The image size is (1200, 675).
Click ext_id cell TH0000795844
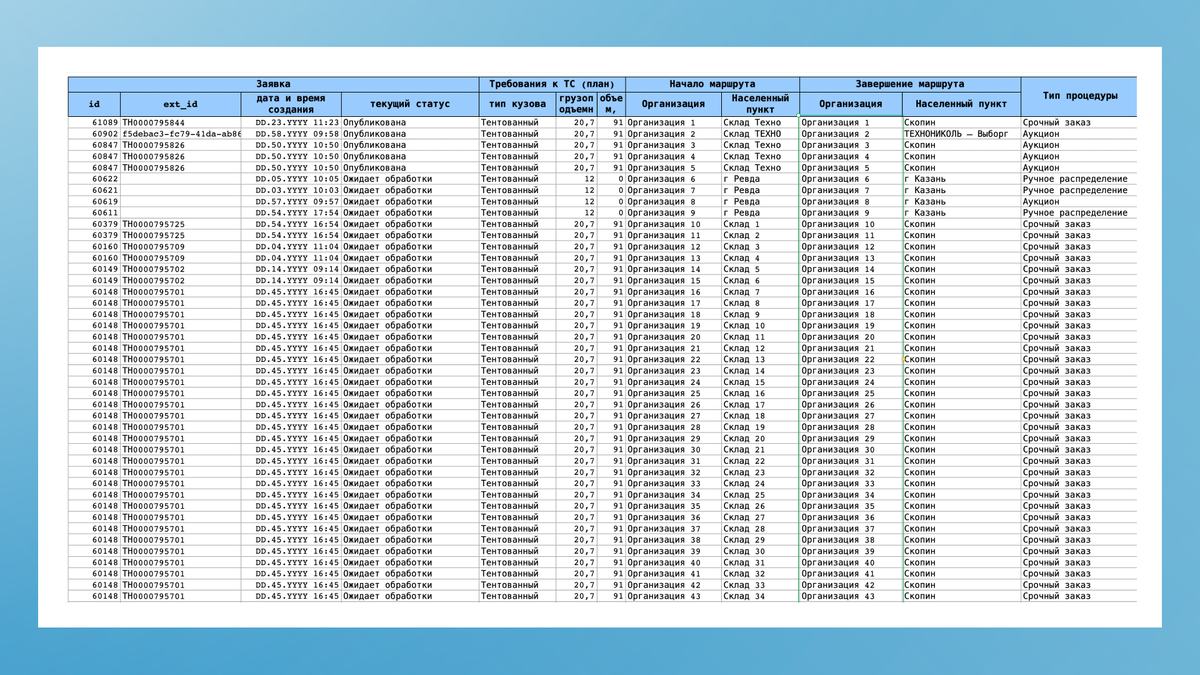[x=180, y=123]
